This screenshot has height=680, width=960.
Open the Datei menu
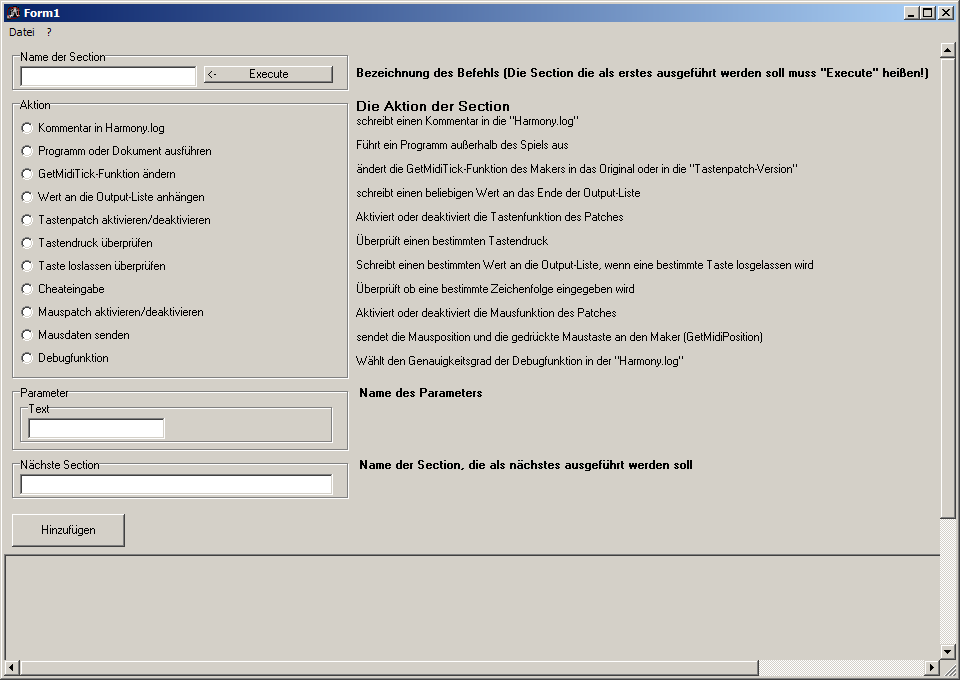point(22,32)
